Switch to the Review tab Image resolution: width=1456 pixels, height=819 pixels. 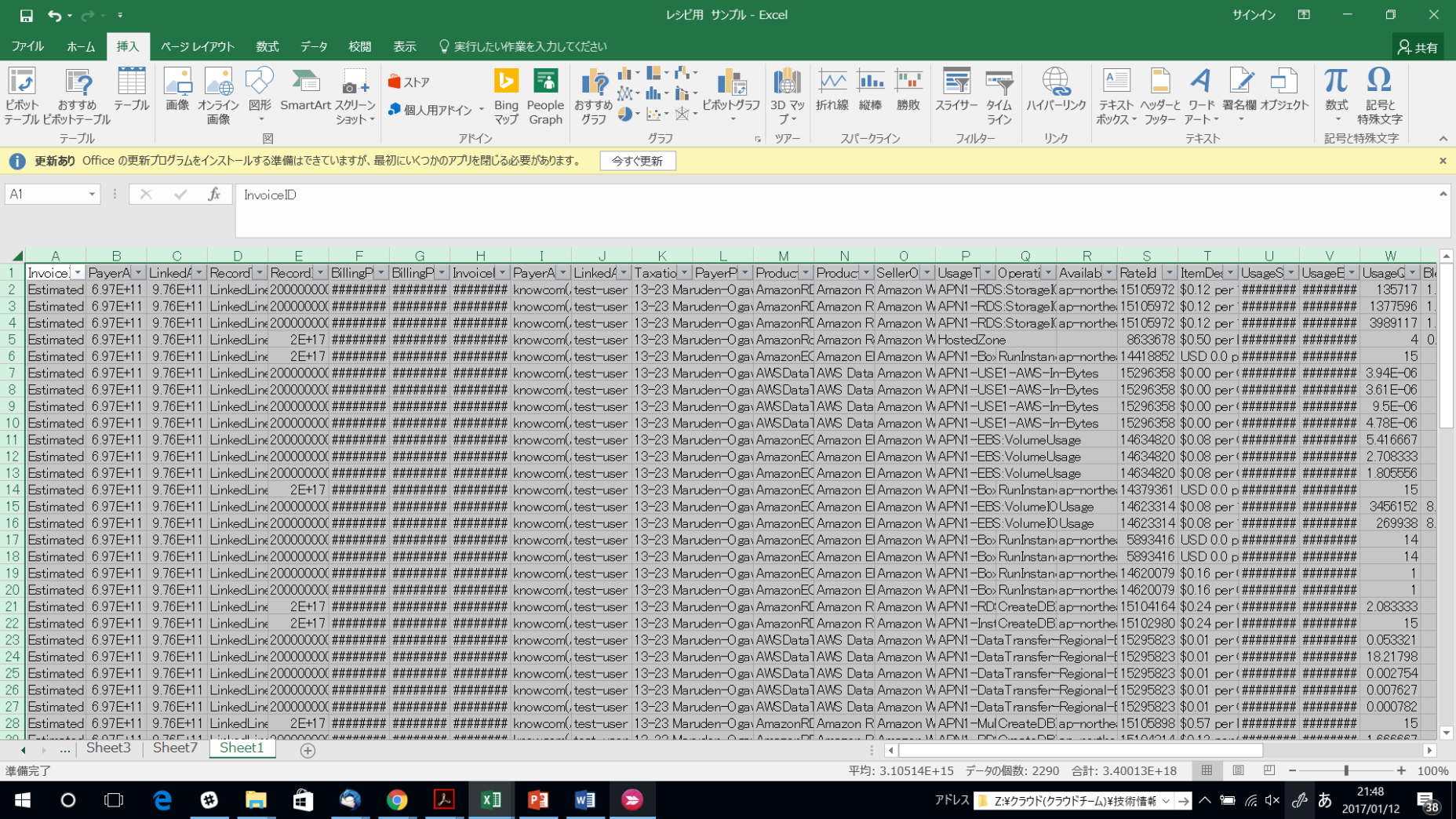pos(359,46)
